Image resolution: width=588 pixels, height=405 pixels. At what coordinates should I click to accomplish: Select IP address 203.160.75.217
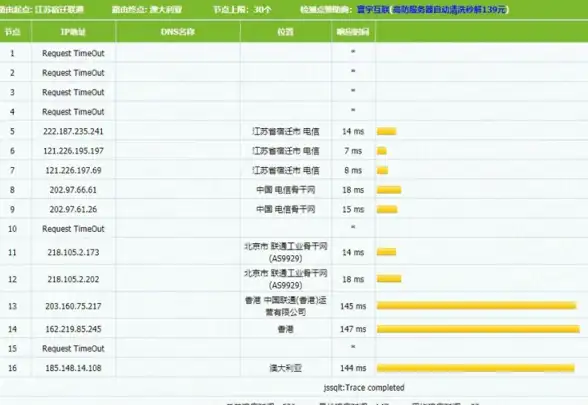(x=73, y=306)
